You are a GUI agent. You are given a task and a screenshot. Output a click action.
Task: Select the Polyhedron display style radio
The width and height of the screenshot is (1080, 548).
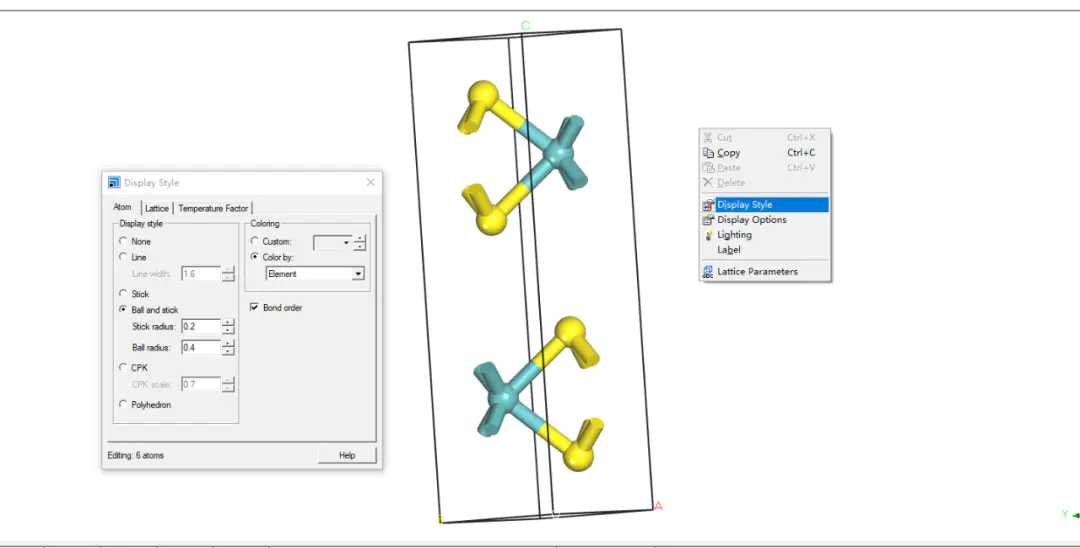pyautogui.click(x=123, y=404)
